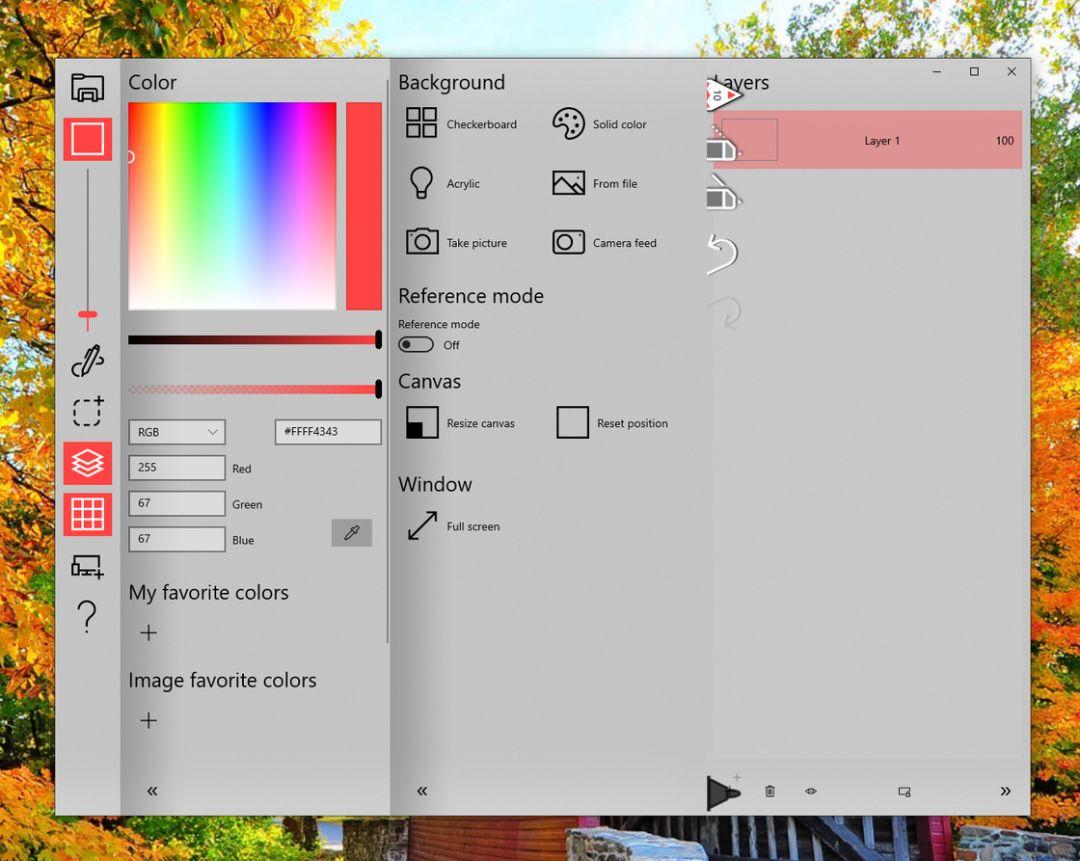Choose Solid color background option
This screenshot has height=861, width=1080.
pyautogui.click(x=599, y=124)
